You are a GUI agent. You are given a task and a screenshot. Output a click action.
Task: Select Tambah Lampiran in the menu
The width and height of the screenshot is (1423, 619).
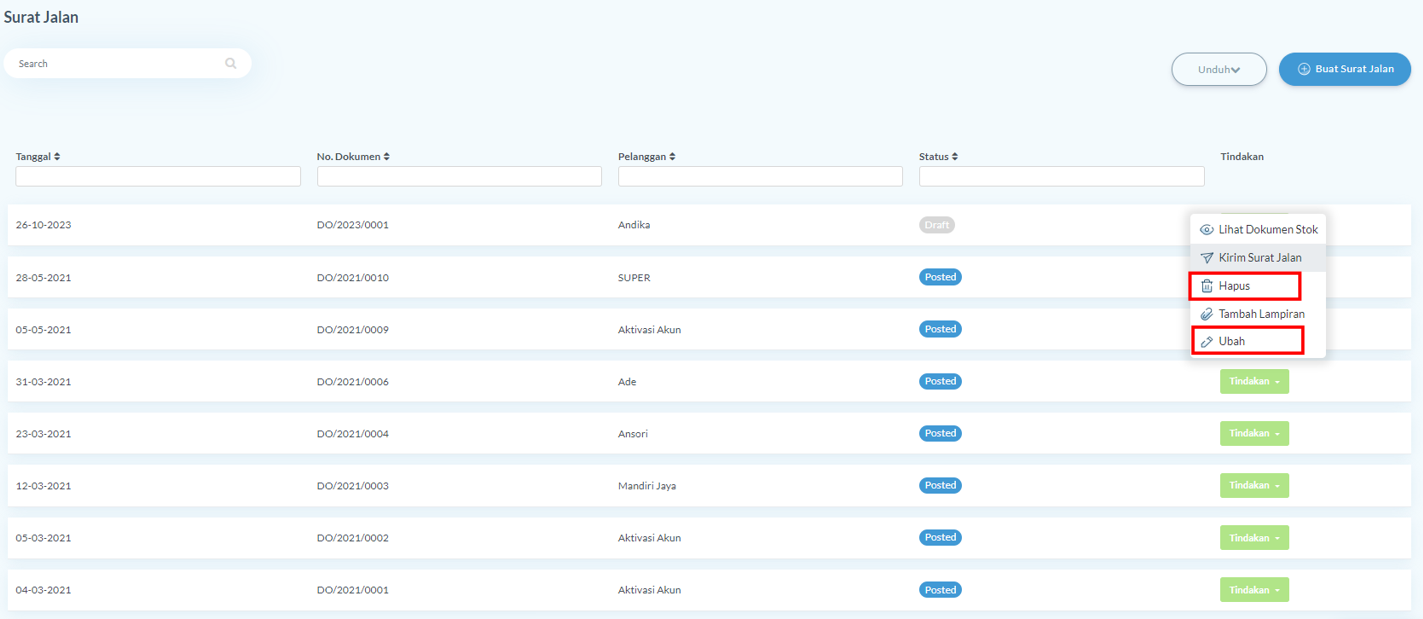point(1258,314)
